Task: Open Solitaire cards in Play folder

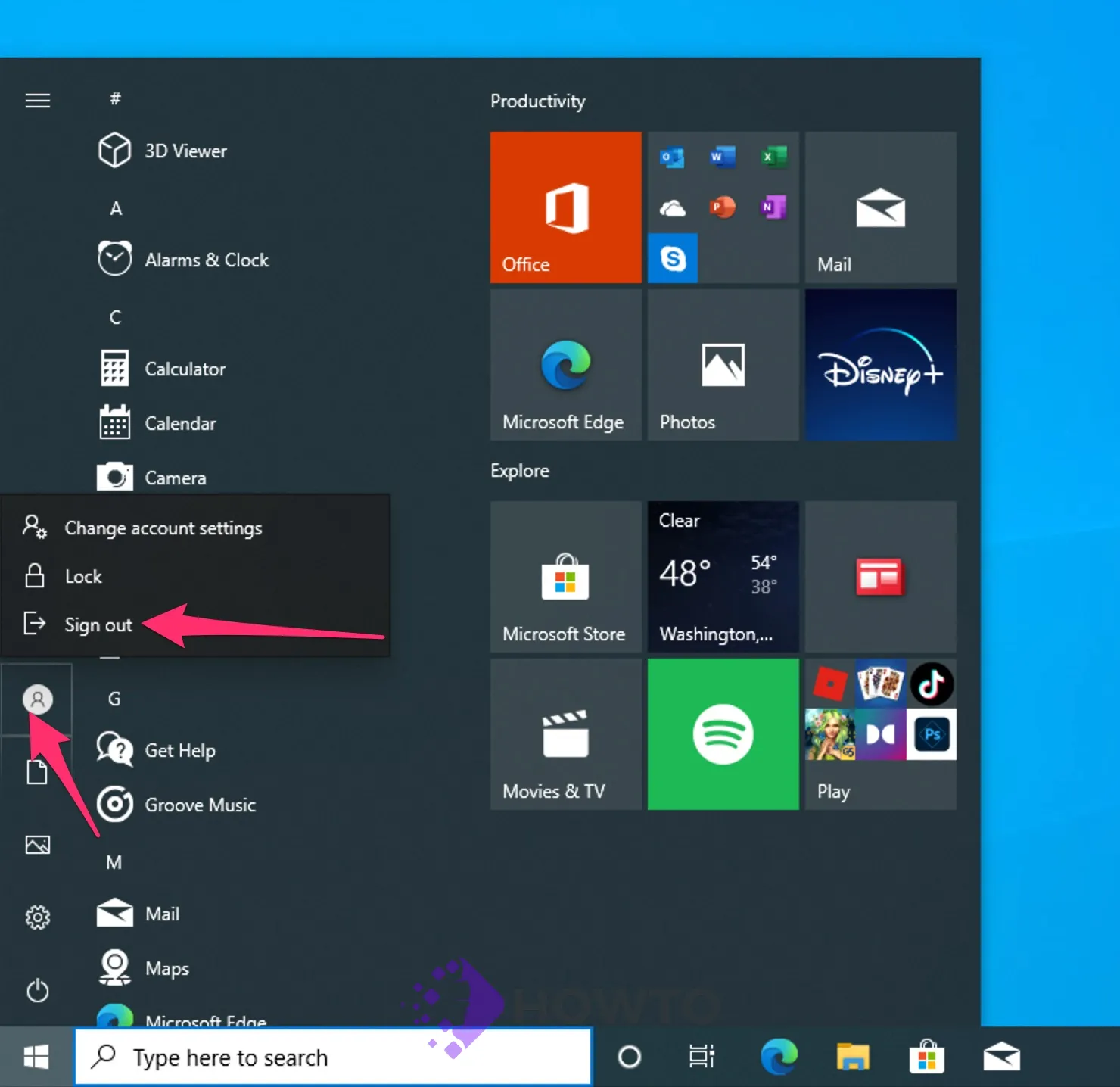Action: pos(881,684)
